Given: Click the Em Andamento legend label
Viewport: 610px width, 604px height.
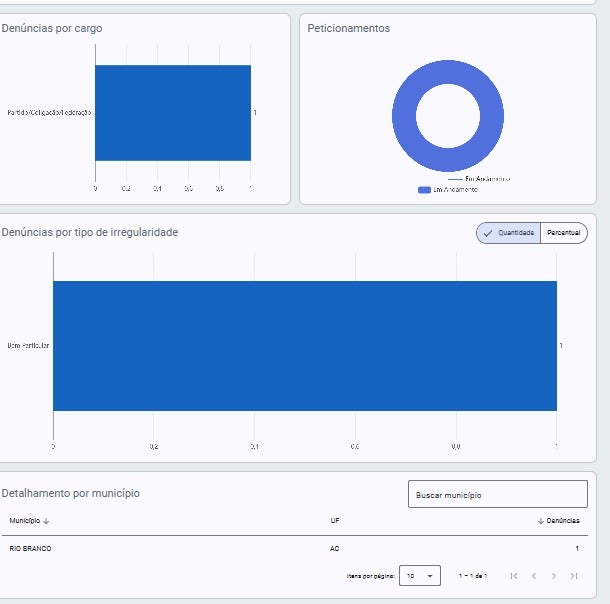Looking at the screenshot, I should pyautogui.click(x=456, y=190).
